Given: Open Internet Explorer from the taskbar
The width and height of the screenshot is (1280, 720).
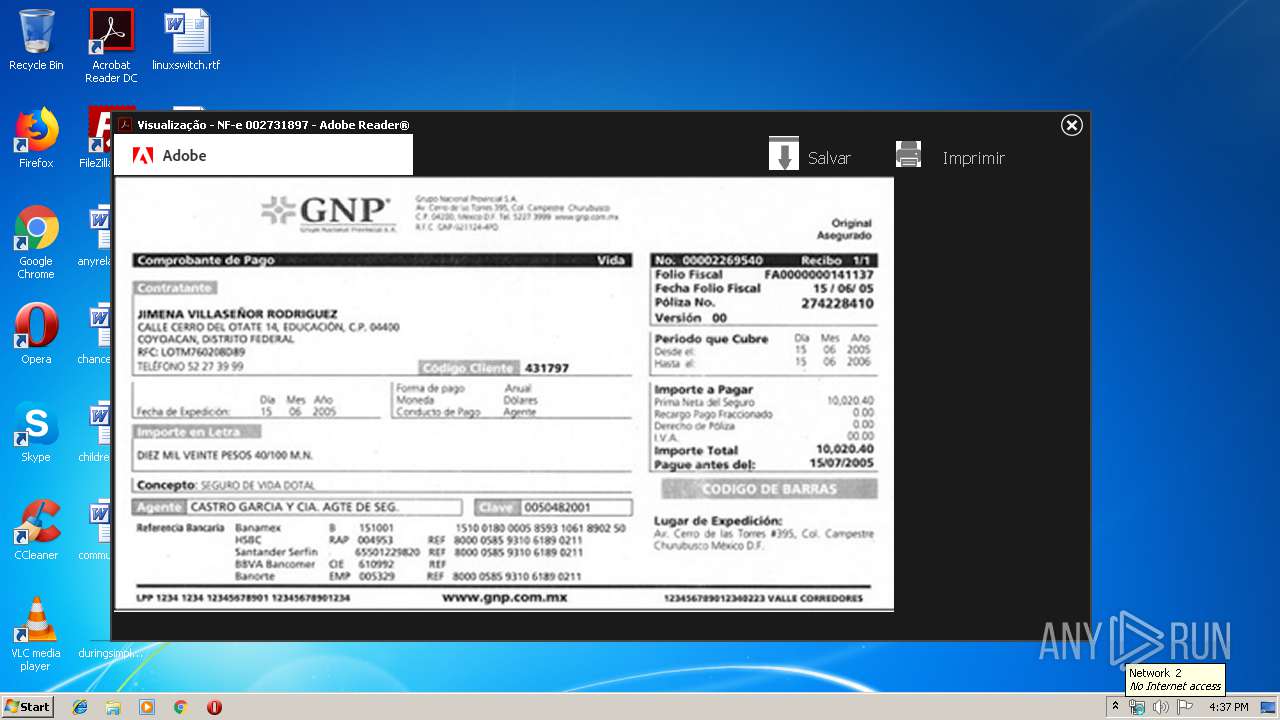Looking at the screenshot, I should coord(80,707).
